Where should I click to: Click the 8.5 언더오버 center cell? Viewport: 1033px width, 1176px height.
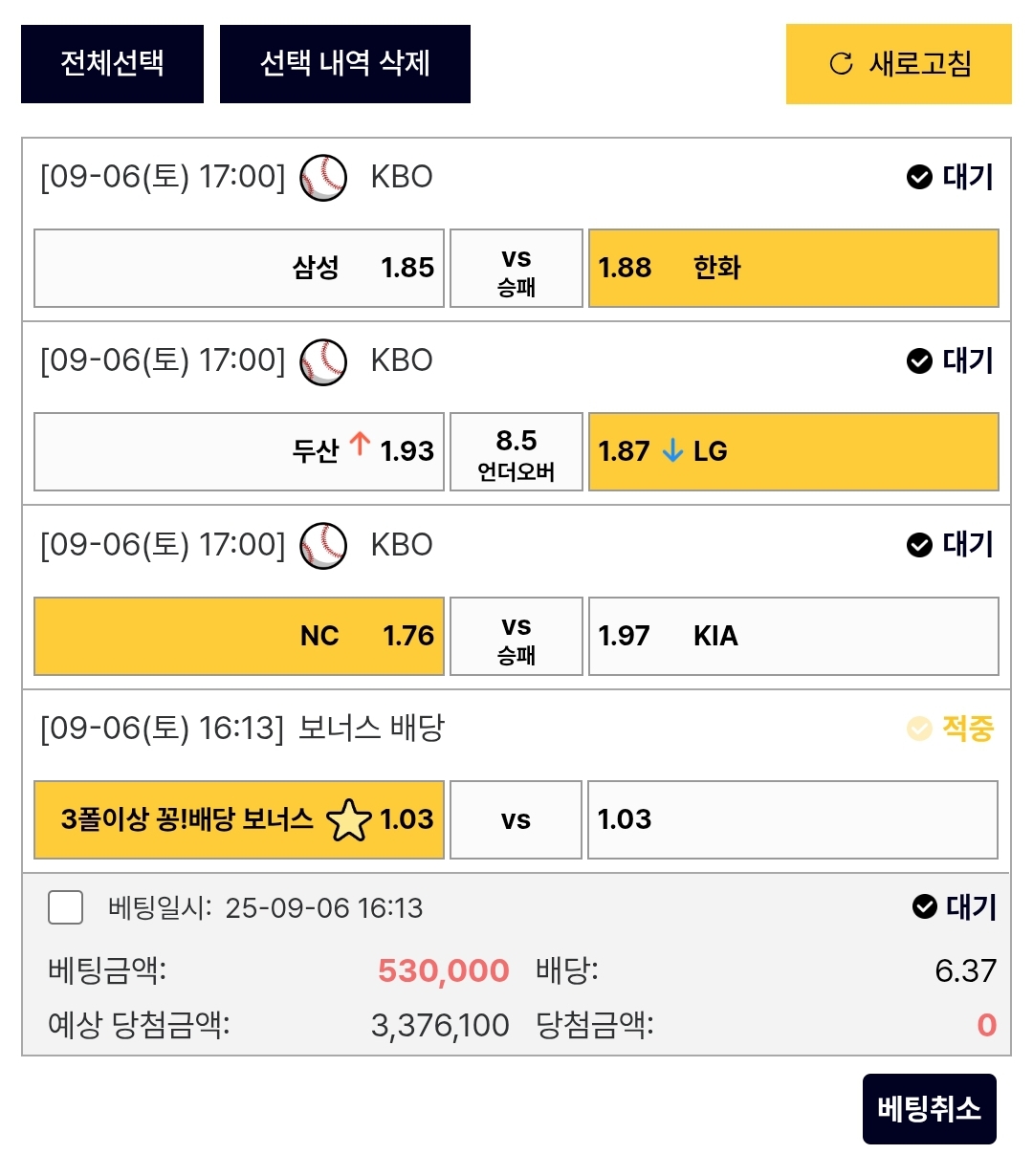pos(516,451)
